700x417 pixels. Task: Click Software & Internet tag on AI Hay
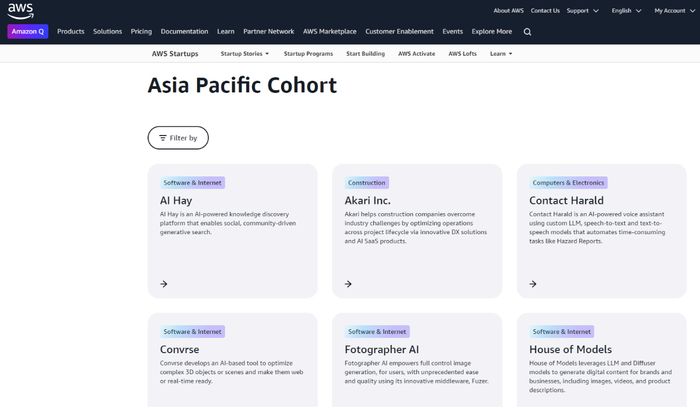192,183
